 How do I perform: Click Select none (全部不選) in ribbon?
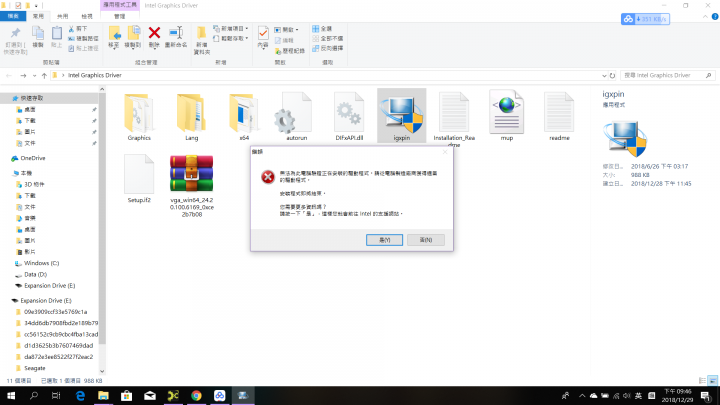click(327, 38)
